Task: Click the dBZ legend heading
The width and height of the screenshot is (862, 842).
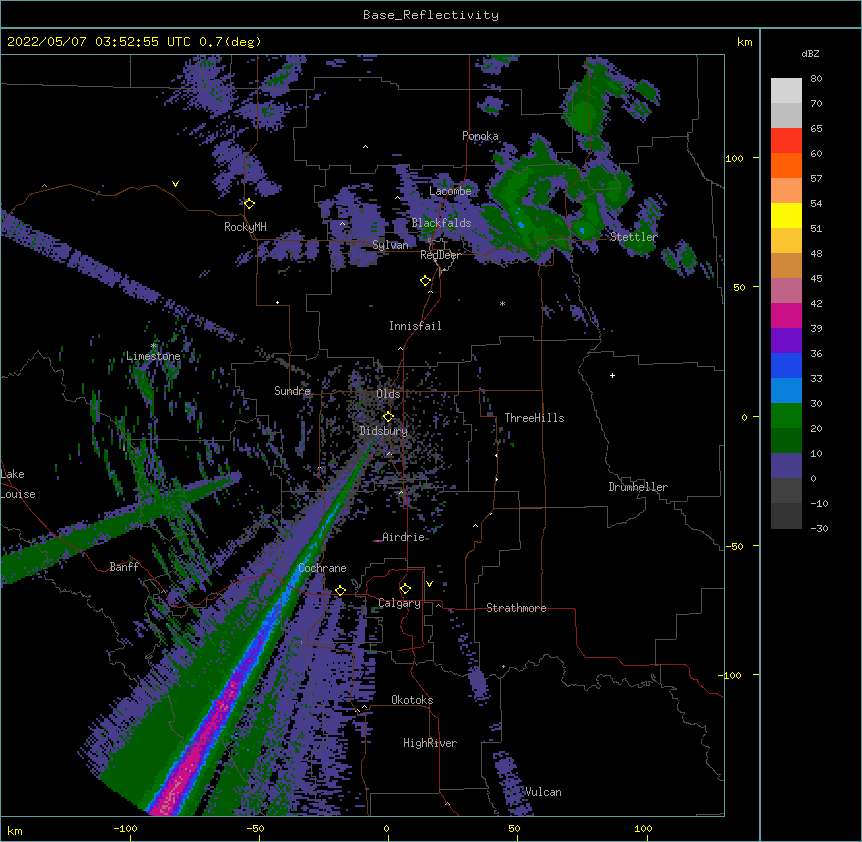Action: 810,54
